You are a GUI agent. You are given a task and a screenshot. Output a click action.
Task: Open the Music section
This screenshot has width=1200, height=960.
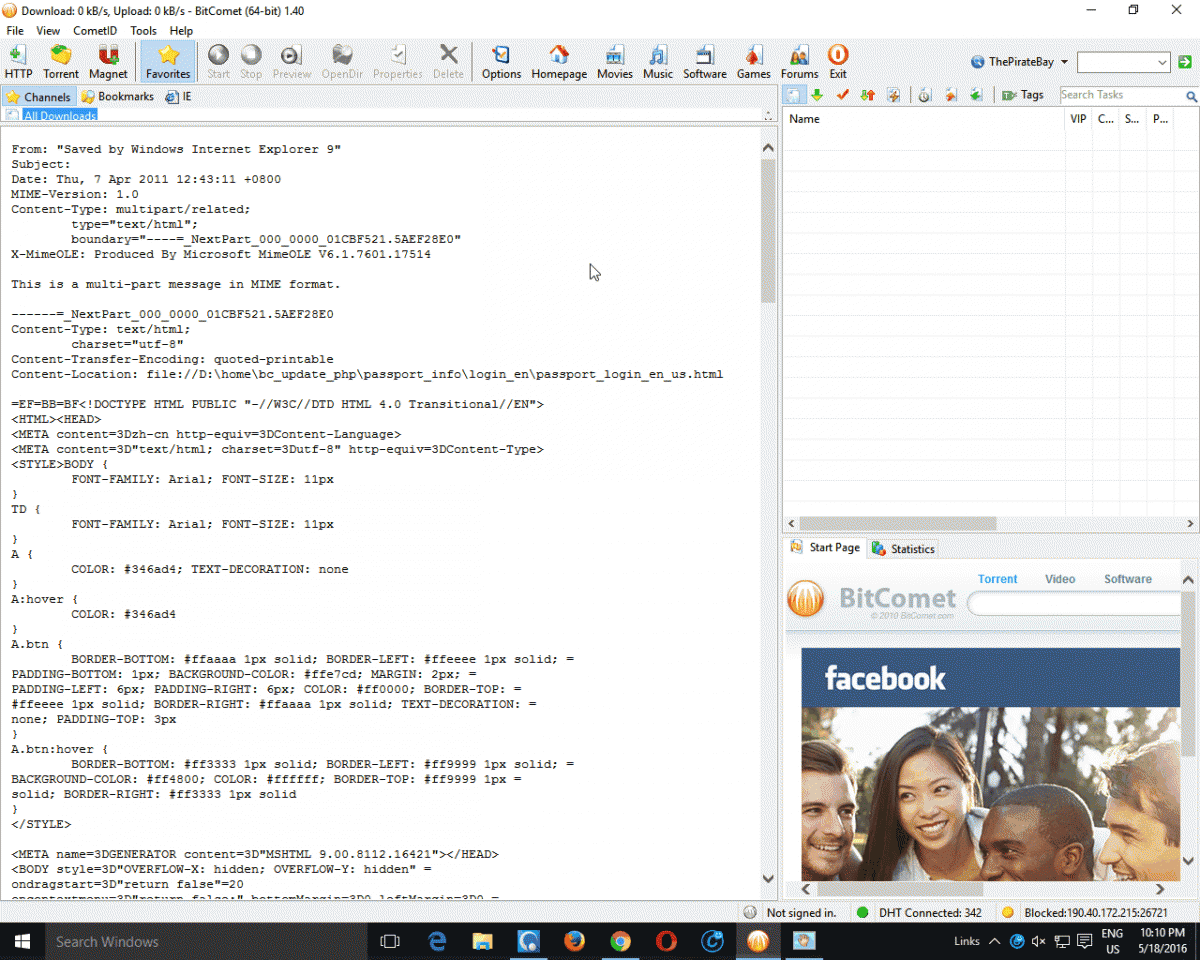point(658,61)
